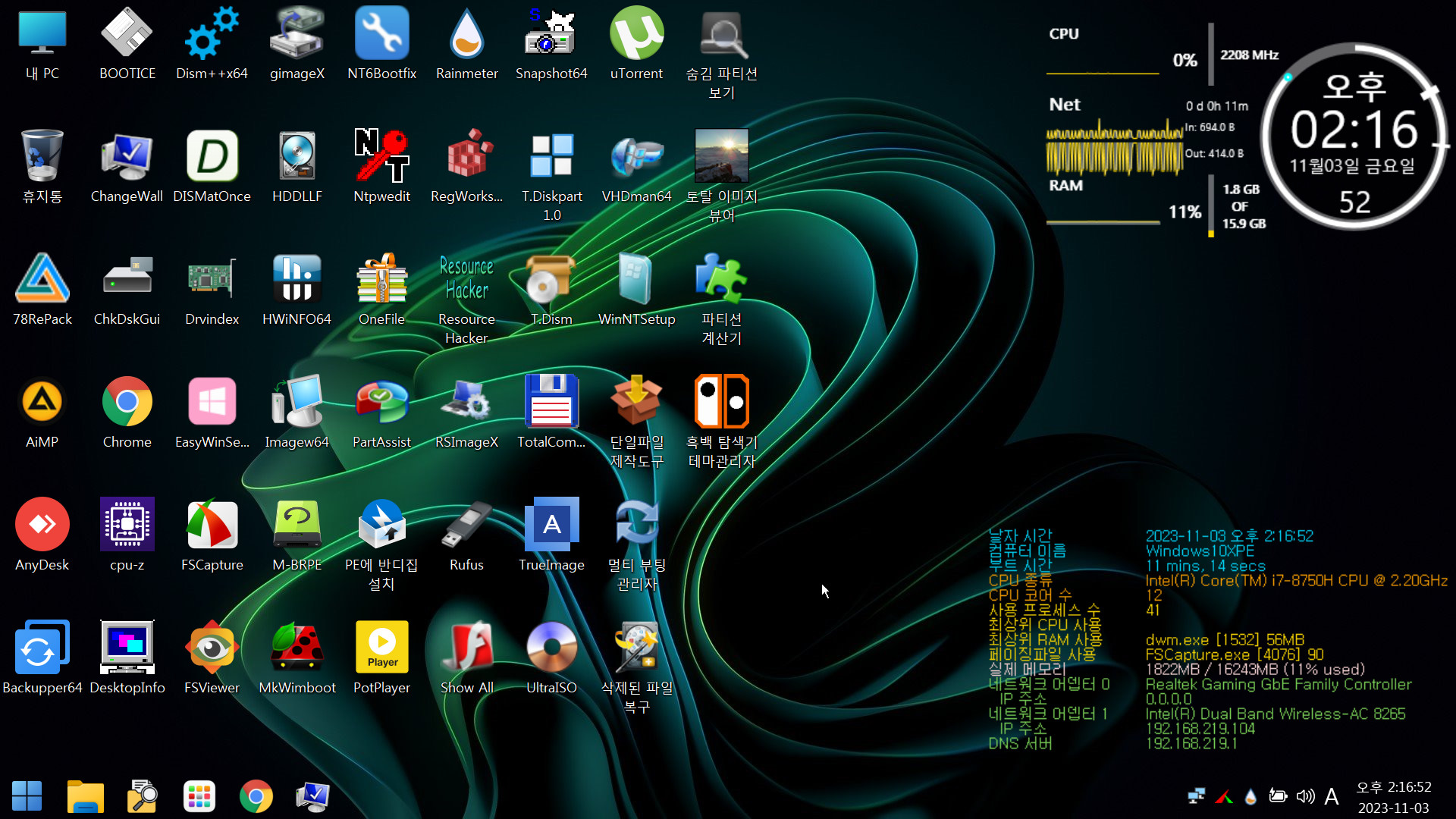Launch uTorrent from the desktop
This screenshot has height=819, width=1456.
[x=637, y=44]
